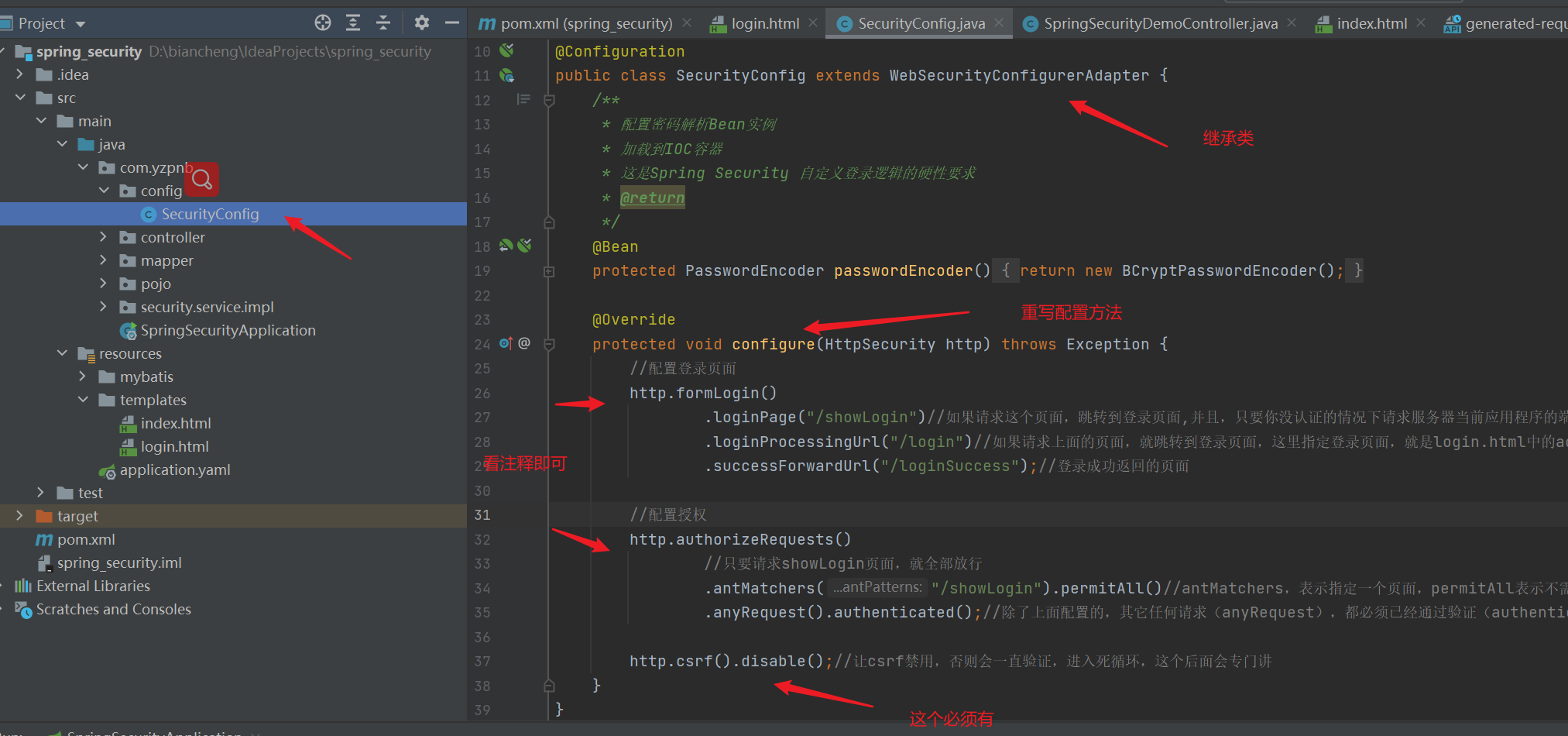
Task: Expand the controller folder in the tree
Action: [103, 237]
